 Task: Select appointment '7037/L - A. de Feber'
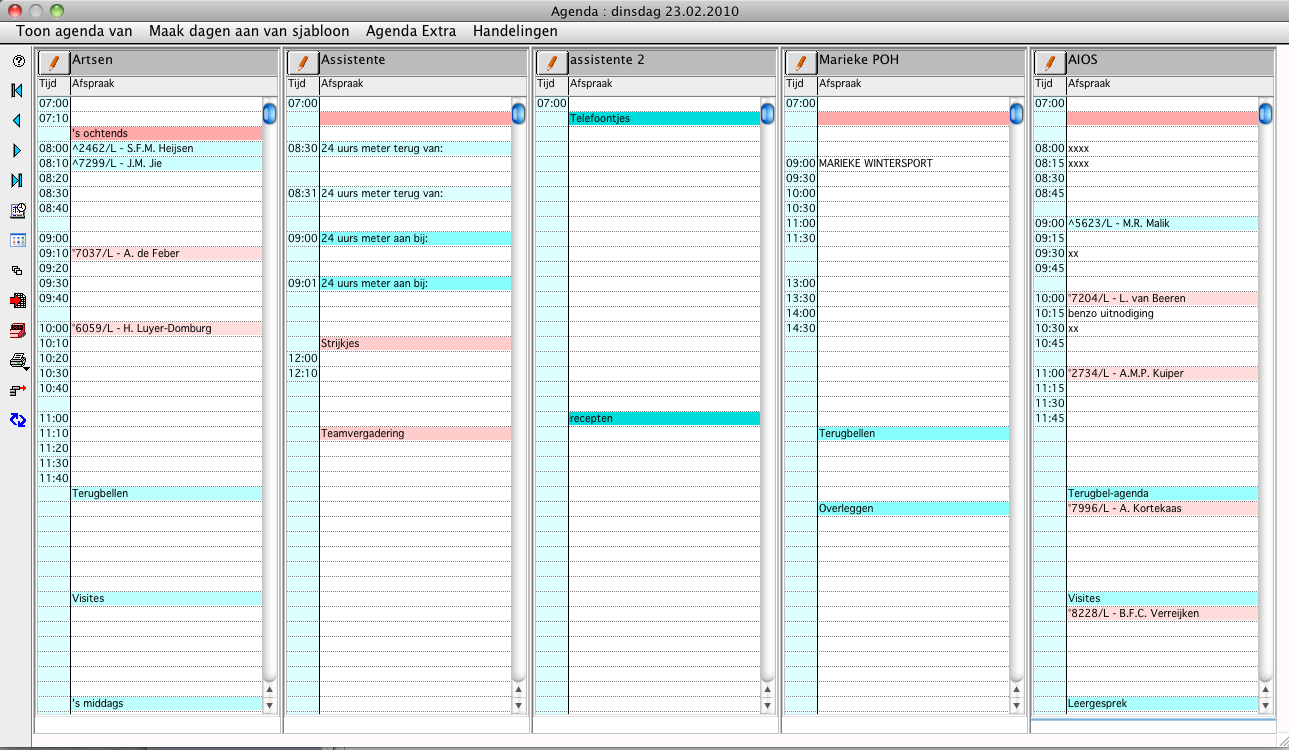tap(166, 253)
